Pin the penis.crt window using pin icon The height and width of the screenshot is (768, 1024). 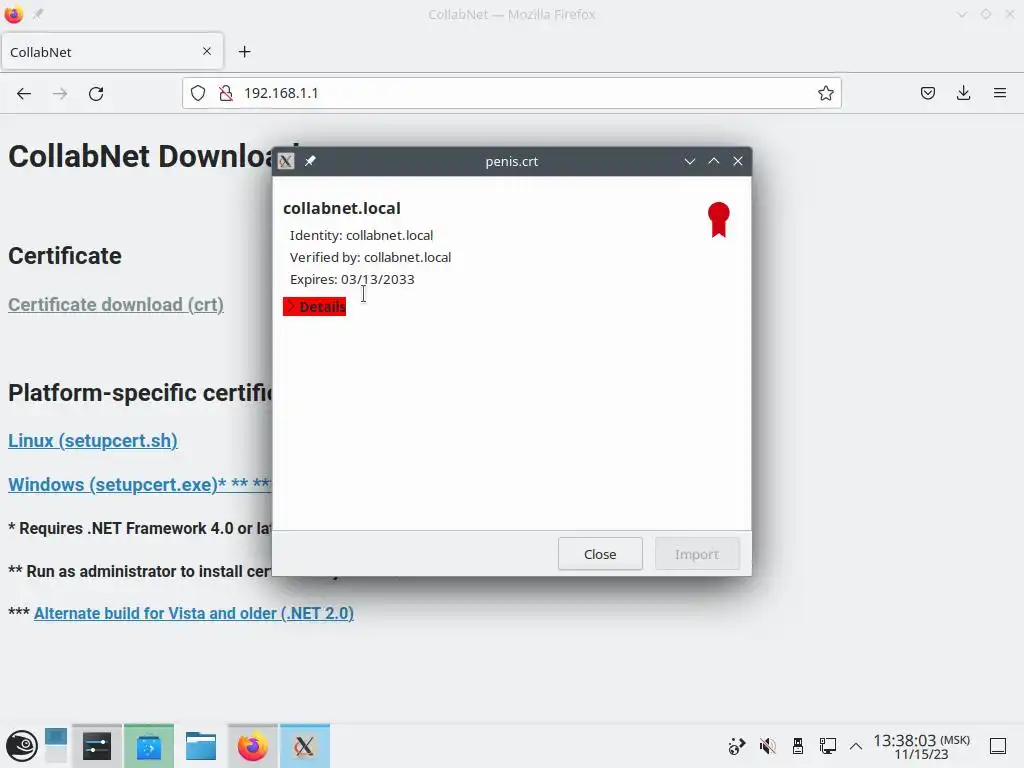click(310, 161)
